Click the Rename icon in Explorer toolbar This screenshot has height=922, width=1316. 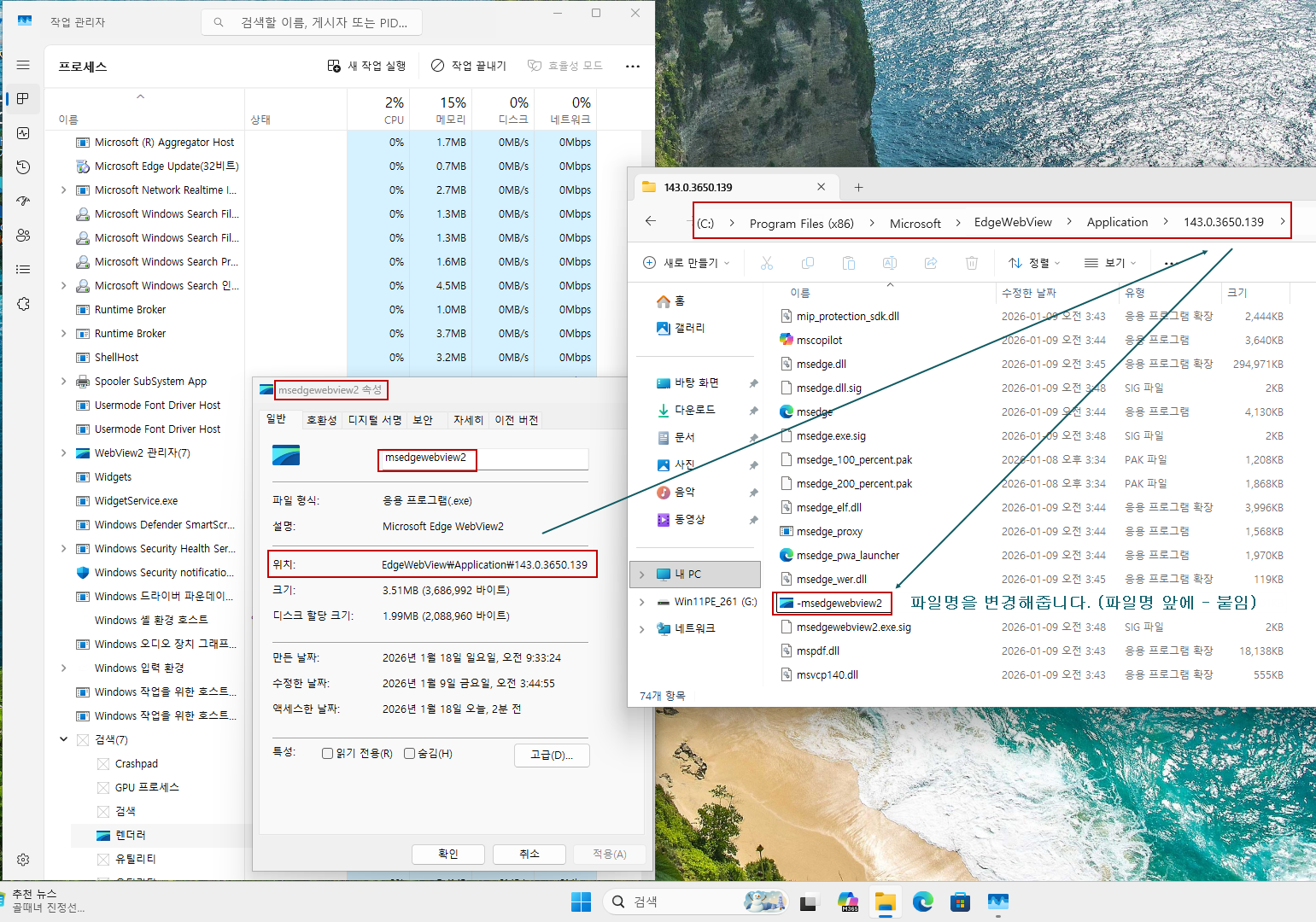(890, 263)
